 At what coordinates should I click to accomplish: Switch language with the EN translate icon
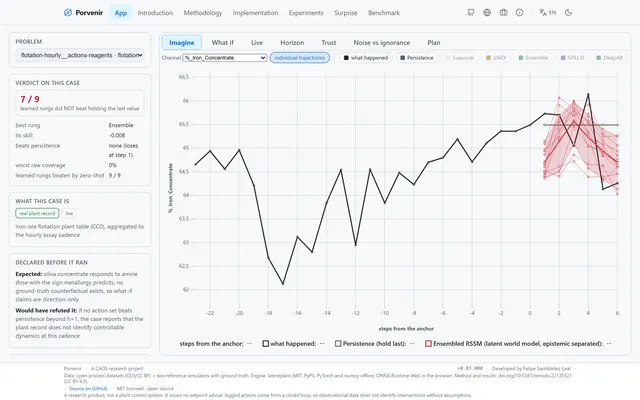547,13
